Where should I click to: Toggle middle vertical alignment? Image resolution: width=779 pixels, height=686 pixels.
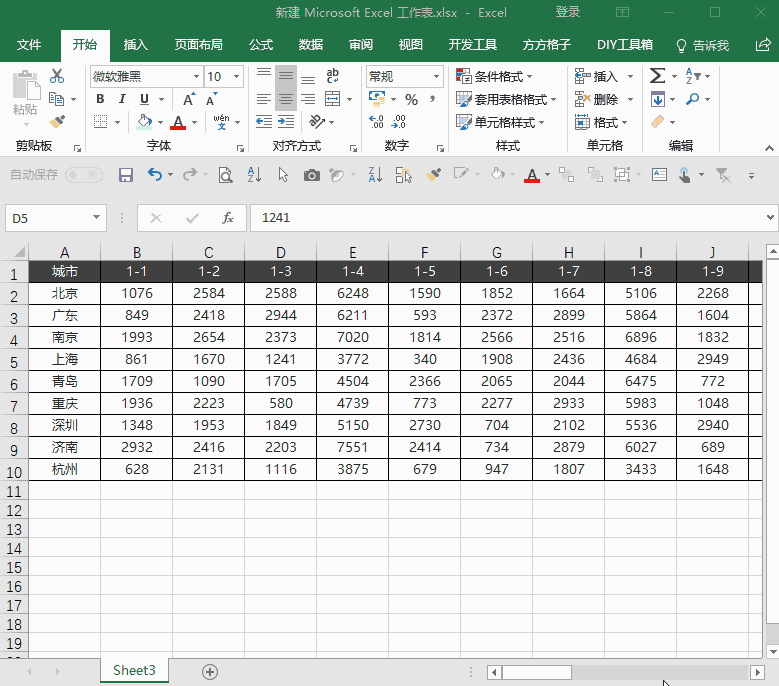coord(286,76)
